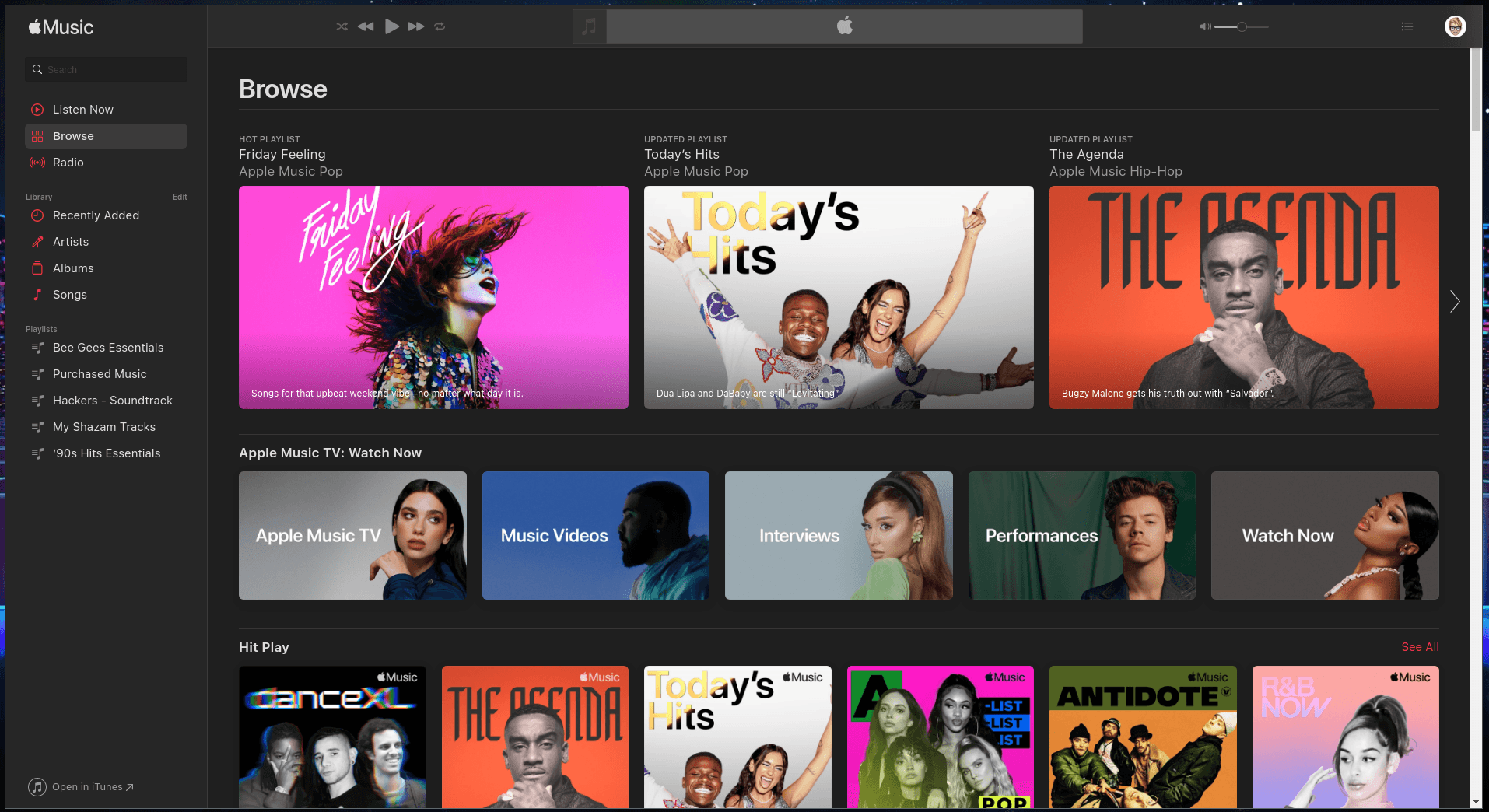Click See All in the Hit Play section
Viewport: 1489px width, 812px height.
tap(1419, 647)
